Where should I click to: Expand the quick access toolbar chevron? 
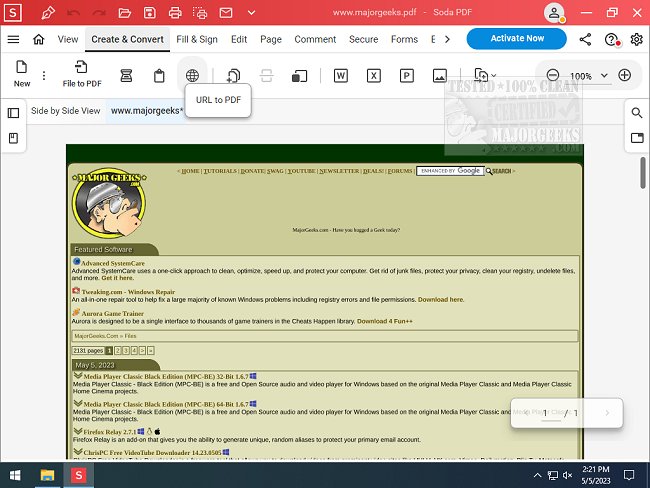pos(251,13)
